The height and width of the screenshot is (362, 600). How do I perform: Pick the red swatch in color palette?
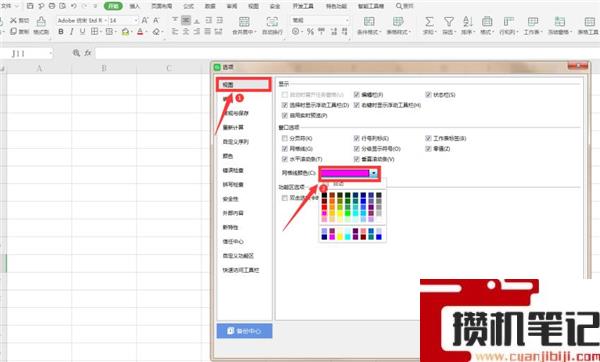click(x=324, y=207)
